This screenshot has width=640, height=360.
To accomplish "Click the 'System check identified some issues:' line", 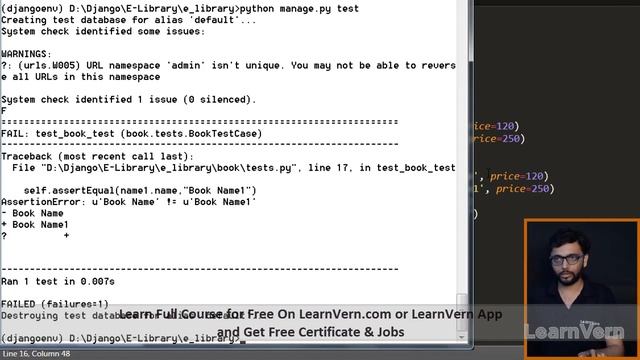I will pos(103,31).
